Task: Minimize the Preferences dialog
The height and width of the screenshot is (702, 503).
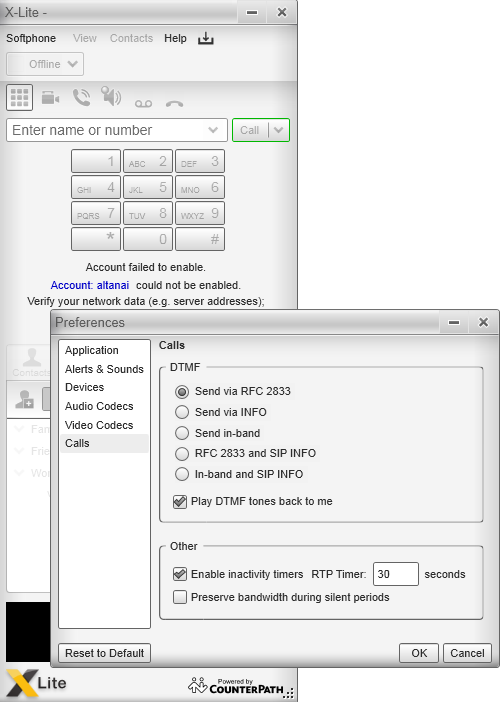Action: click(454, 322)
